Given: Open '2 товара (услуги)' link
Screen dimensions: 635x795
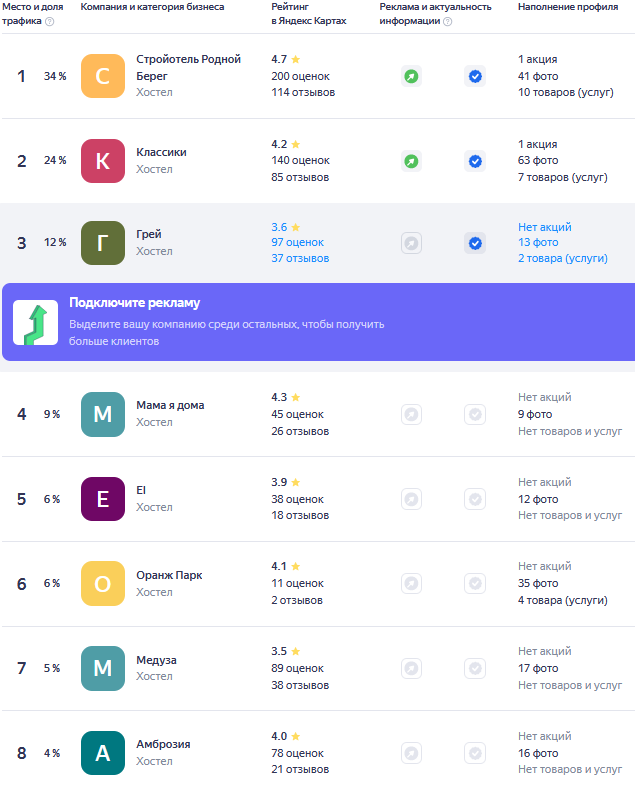Looking at the screenshot, I should 562,259.
